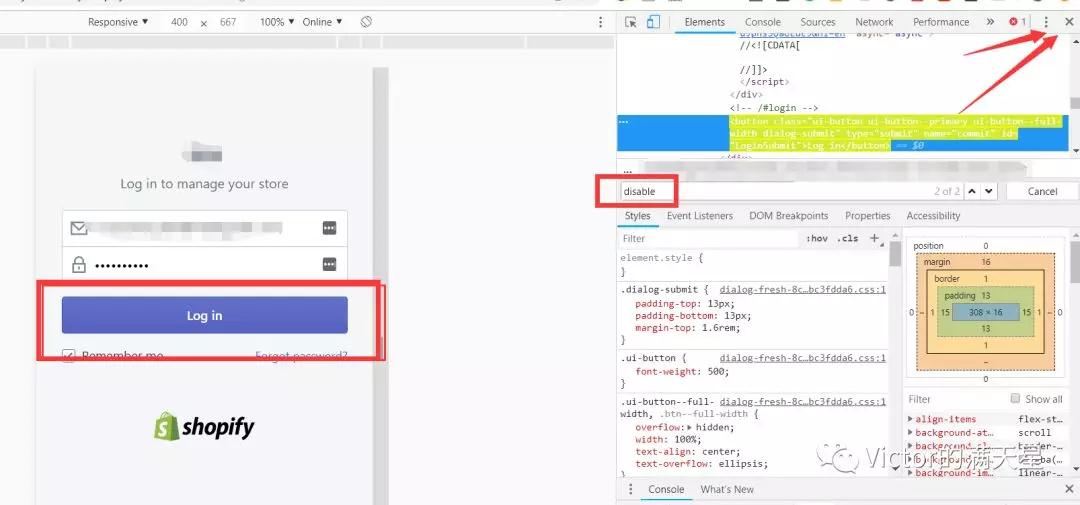Rotate the device viewport orientation
The width and height of the screenshot is (1080, 505).
coord(366,22)
